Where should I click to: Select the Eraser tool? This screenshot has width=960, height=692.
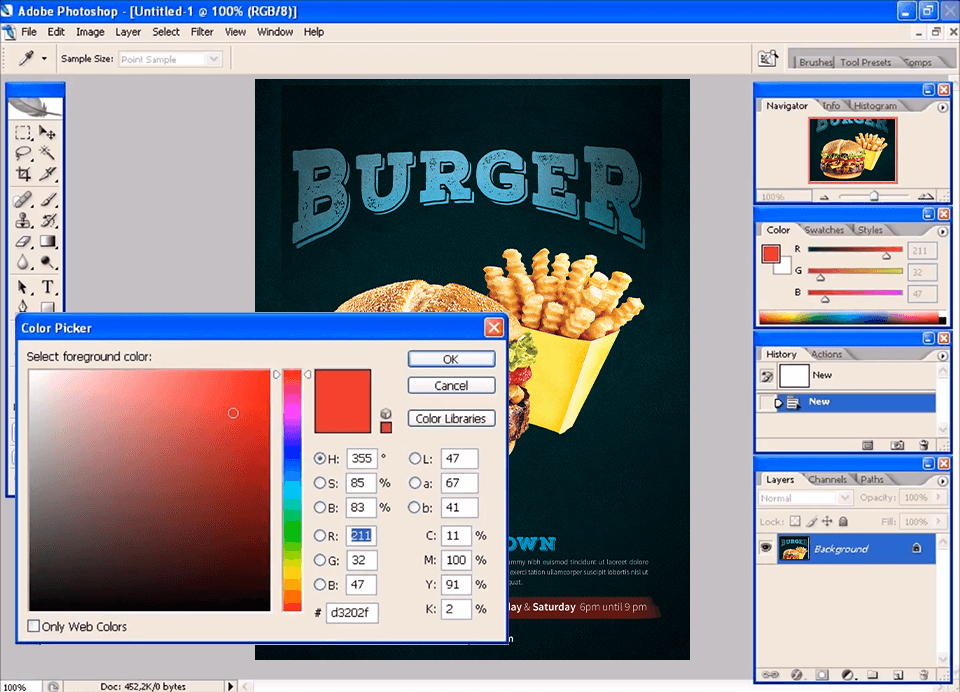pyautogui.click(x=22, y=242)
